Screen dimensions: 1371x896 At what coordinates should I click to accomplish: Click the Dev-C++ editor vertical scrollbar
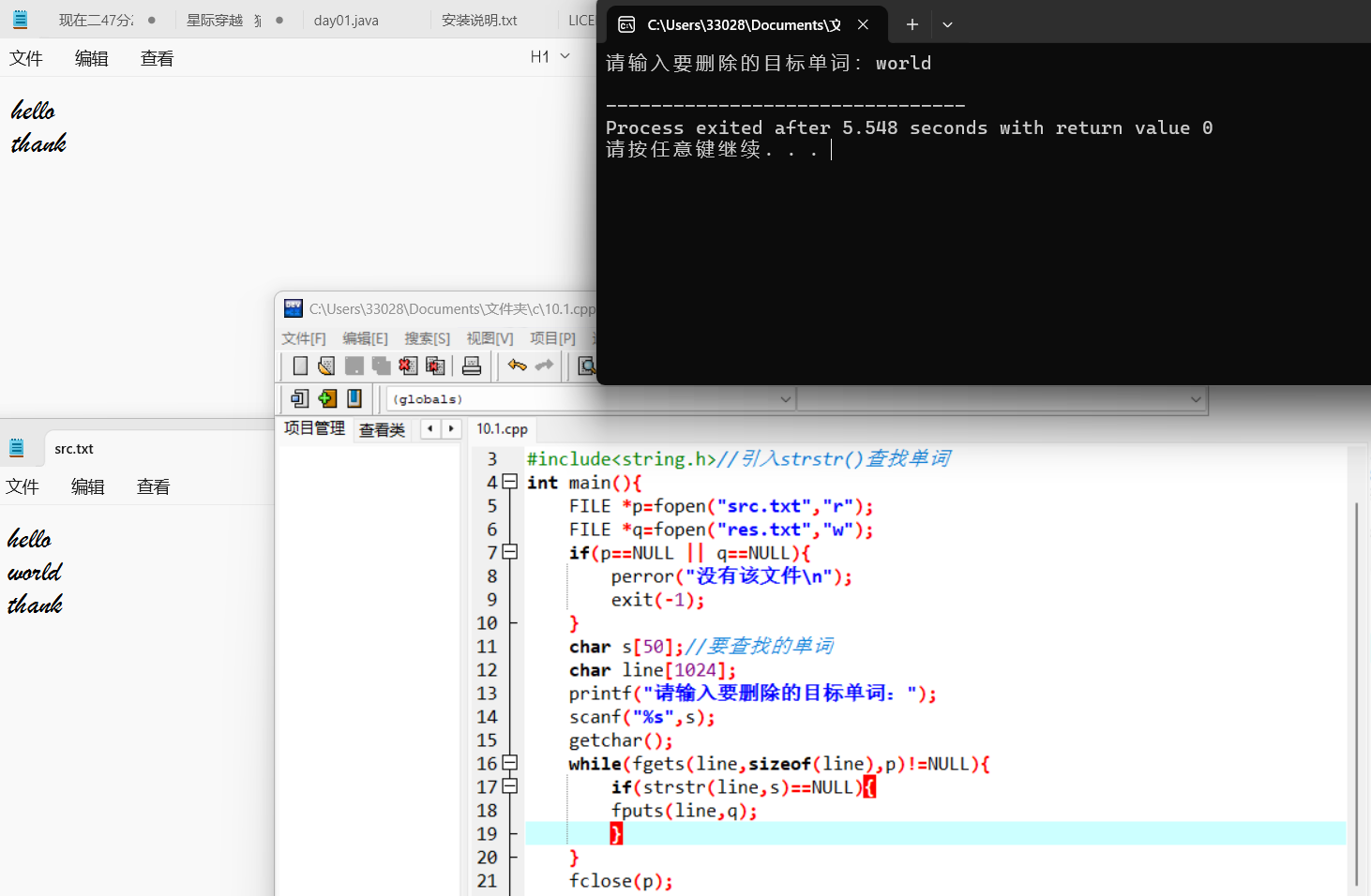click(x=1357, y=694)
